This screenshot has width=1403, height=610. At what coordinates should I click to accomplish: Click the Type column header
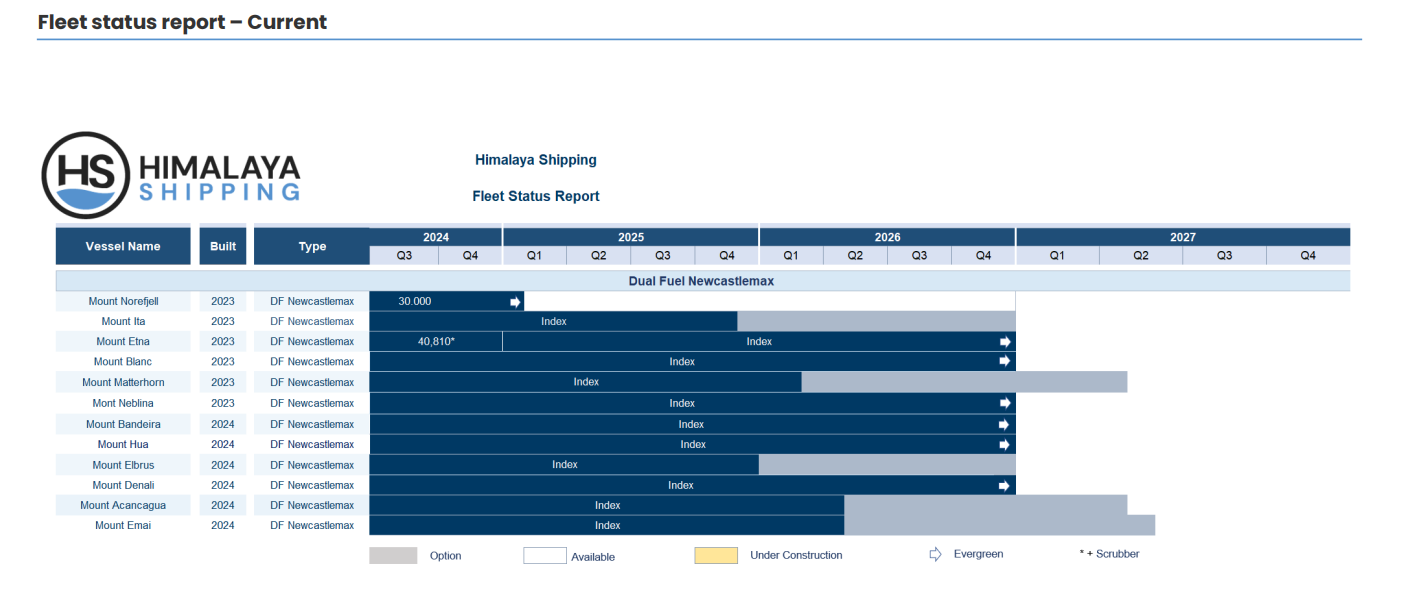coord(312,246)
